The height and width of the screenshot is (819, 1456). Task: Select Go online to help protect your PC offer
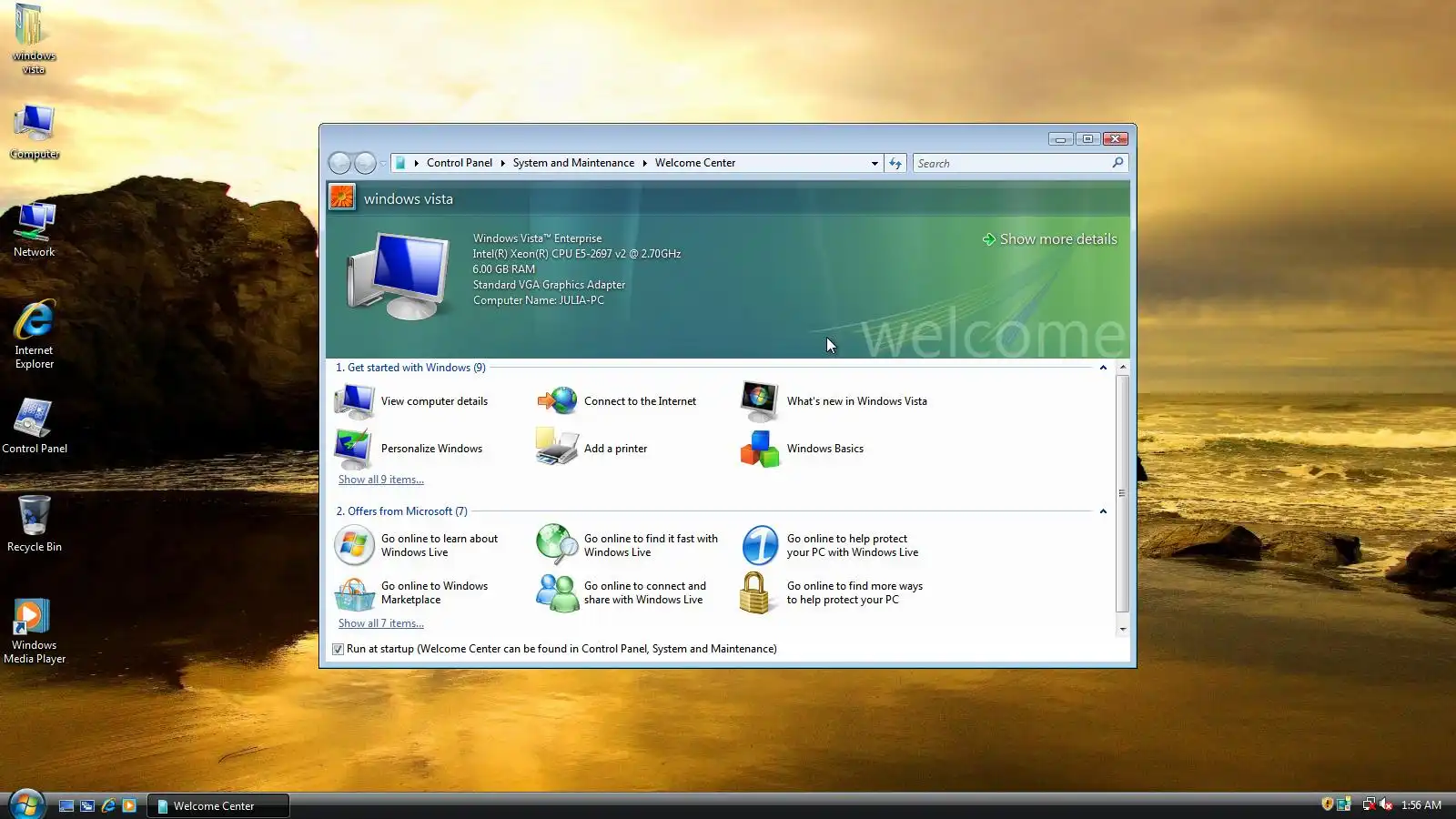click(830, 545)
